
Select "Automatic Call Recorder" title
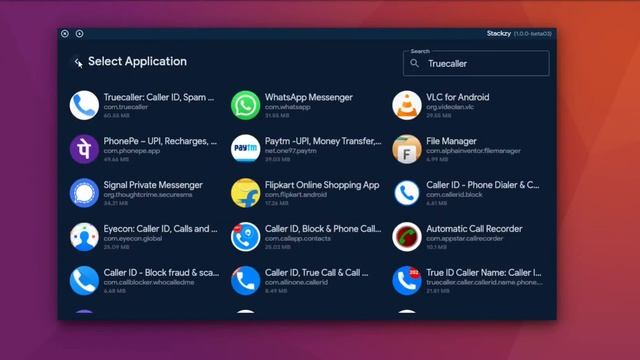pyautogui.click(x=474, y=229)
